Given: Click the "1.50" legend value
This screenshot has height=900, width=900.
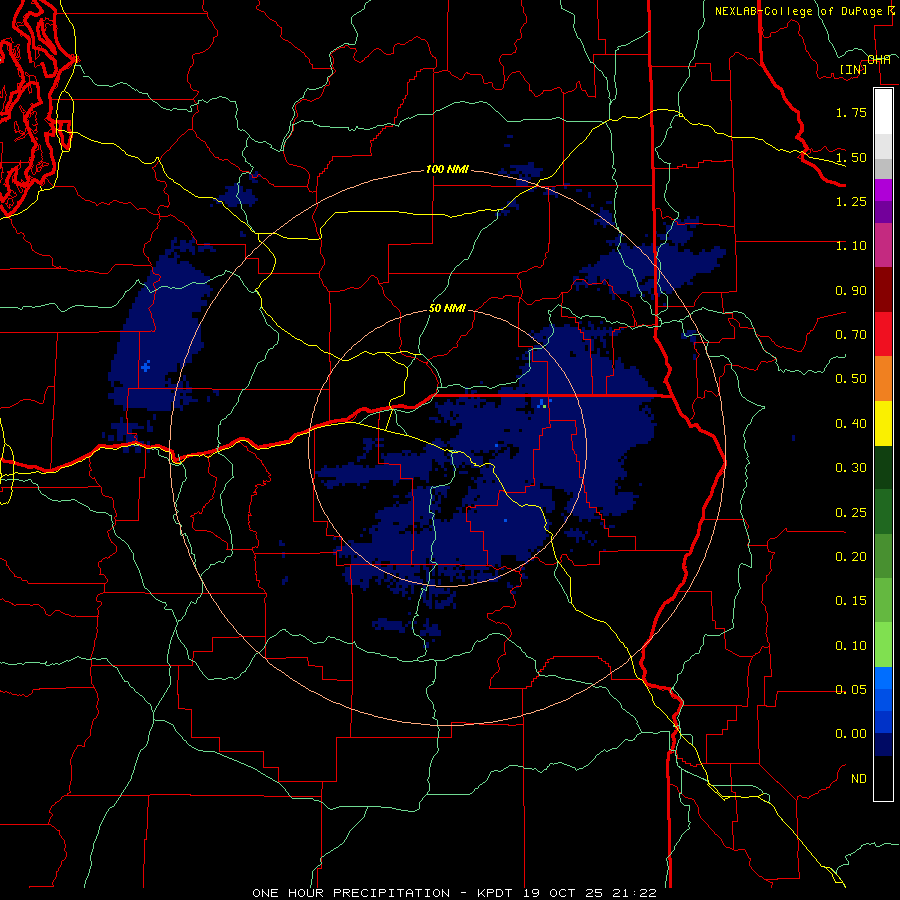Looking at the screenshot, I should coord(851,157).
